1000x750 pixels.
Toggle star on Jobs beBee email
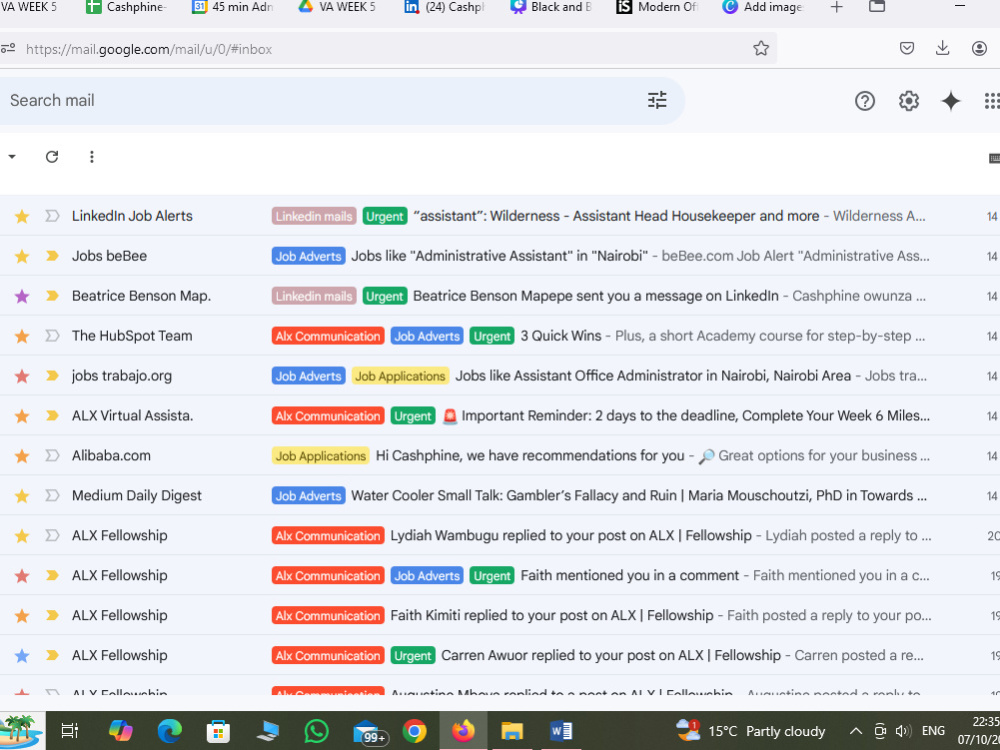tap(22, 256)
